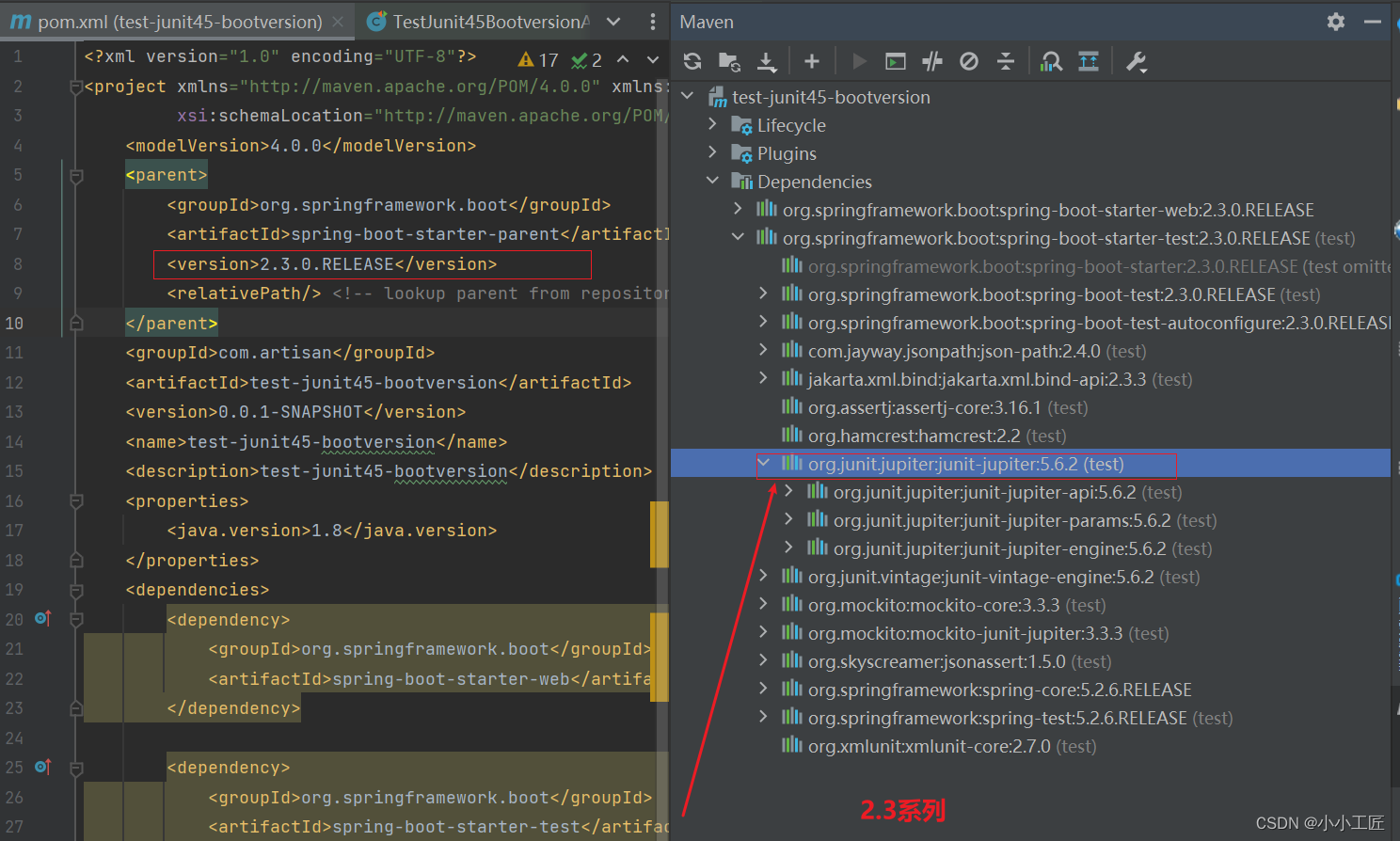Select mockito-junit-jupiter:3.3.3 row
The height and width of the screenshot is (841, 1400).
(x=1030, y=633)
